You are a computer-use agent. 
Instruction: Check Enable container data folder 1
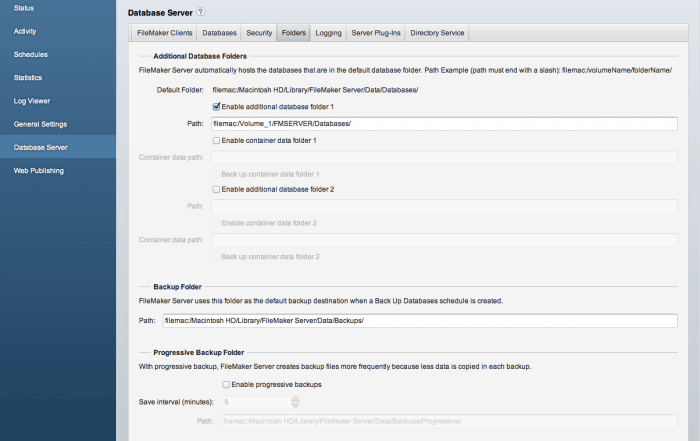(217, 141)
